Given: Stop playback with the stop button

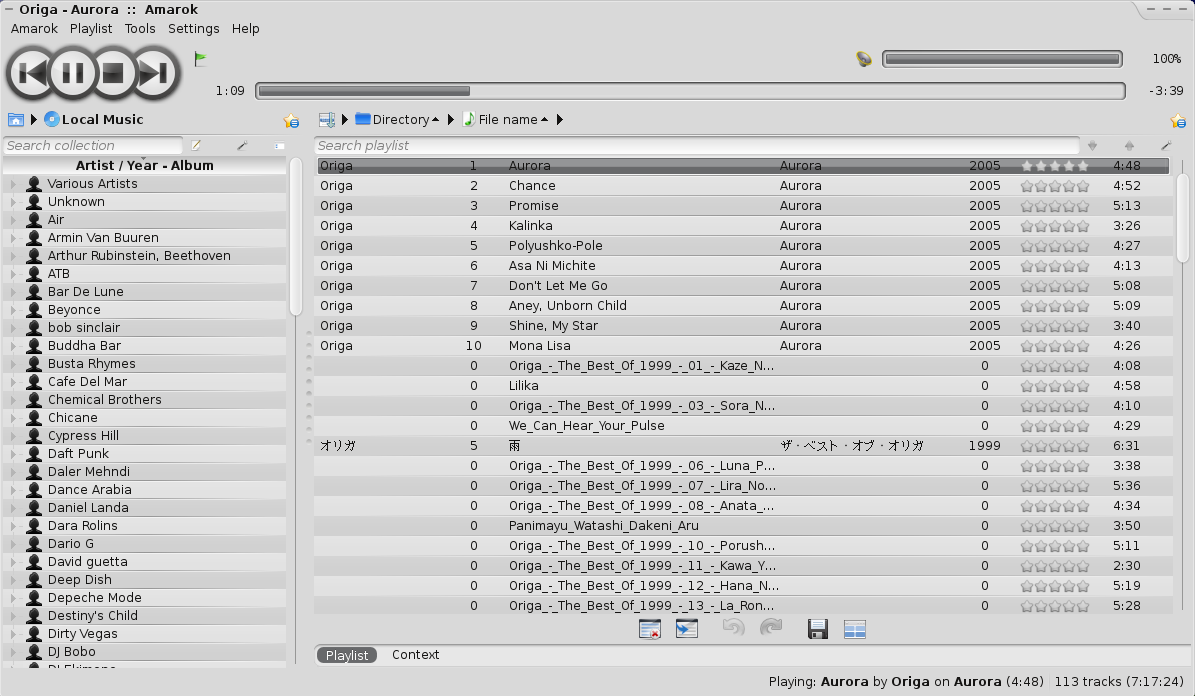Looking at the screenshot, I should point(113,73).
